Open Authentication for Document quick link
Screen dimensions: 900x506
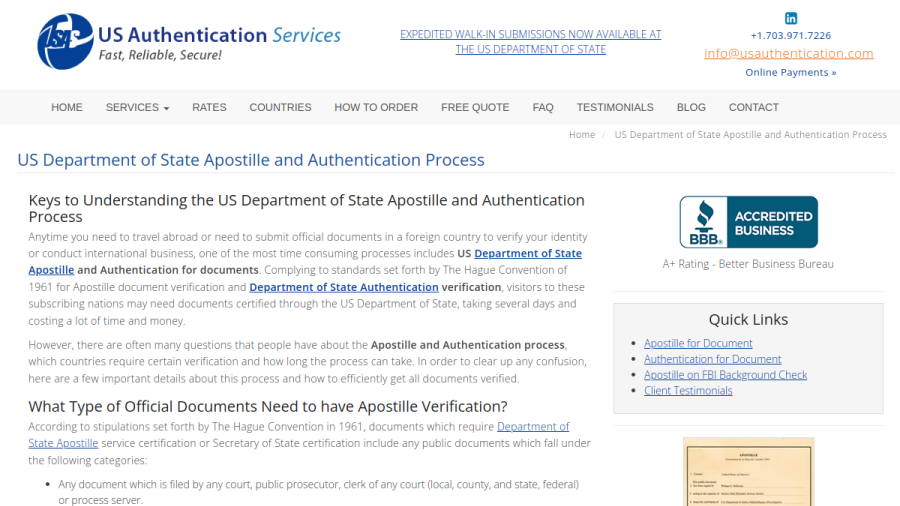pyautogui.click(x=712, y=359)
